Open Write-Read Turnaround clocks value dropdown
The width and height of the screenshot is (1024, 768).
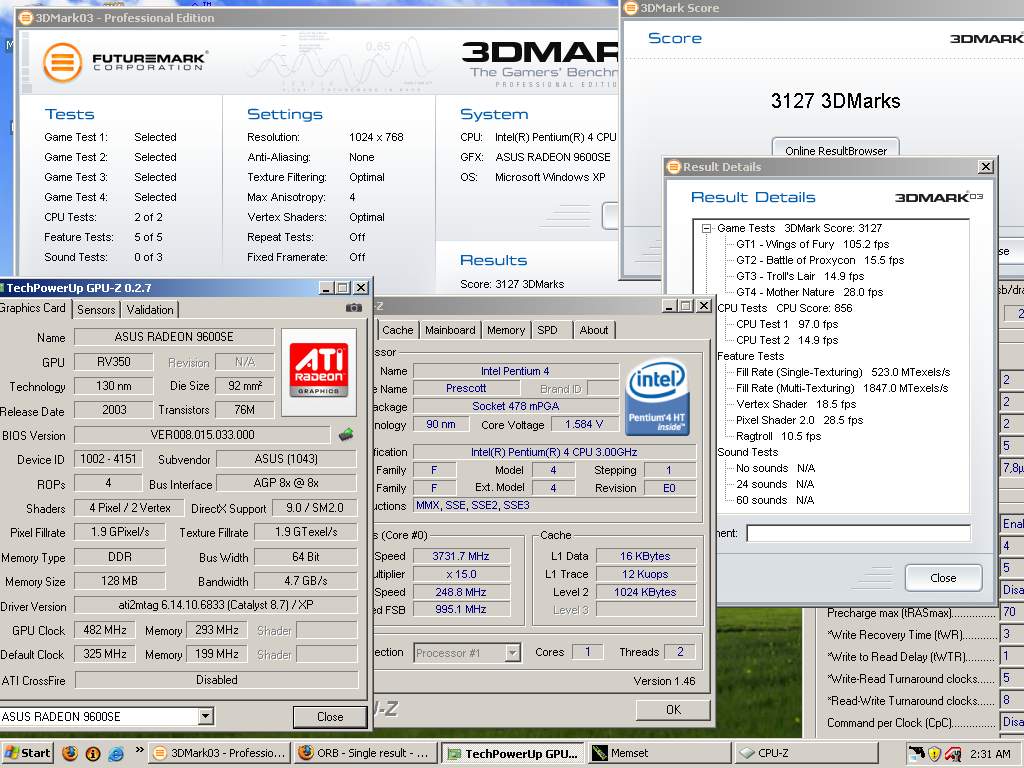[1012, 679]
